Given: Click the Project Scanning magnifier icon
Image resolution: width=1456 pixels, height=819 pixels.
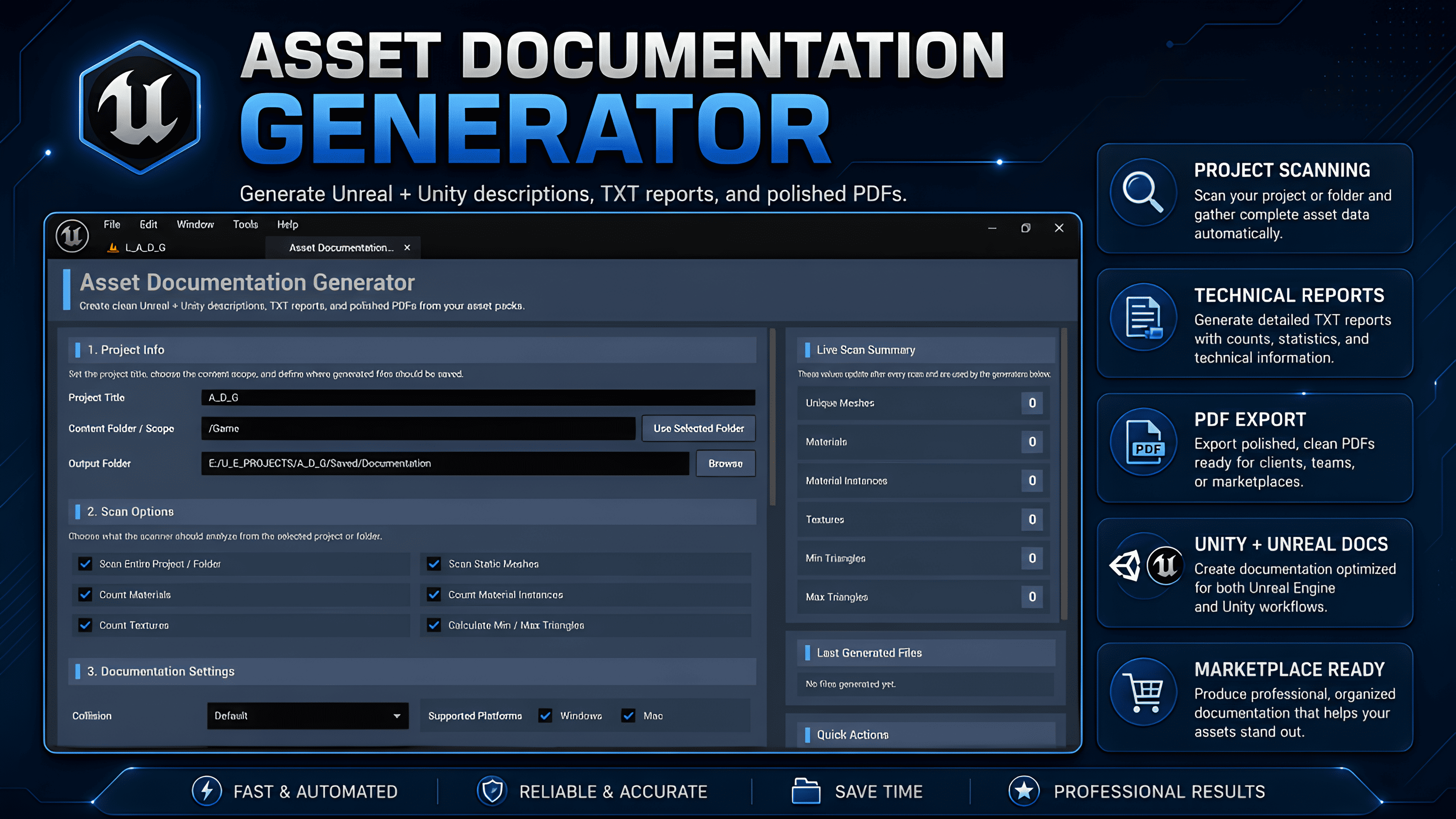Looking at the screenshot, I should coord(1143,192).
